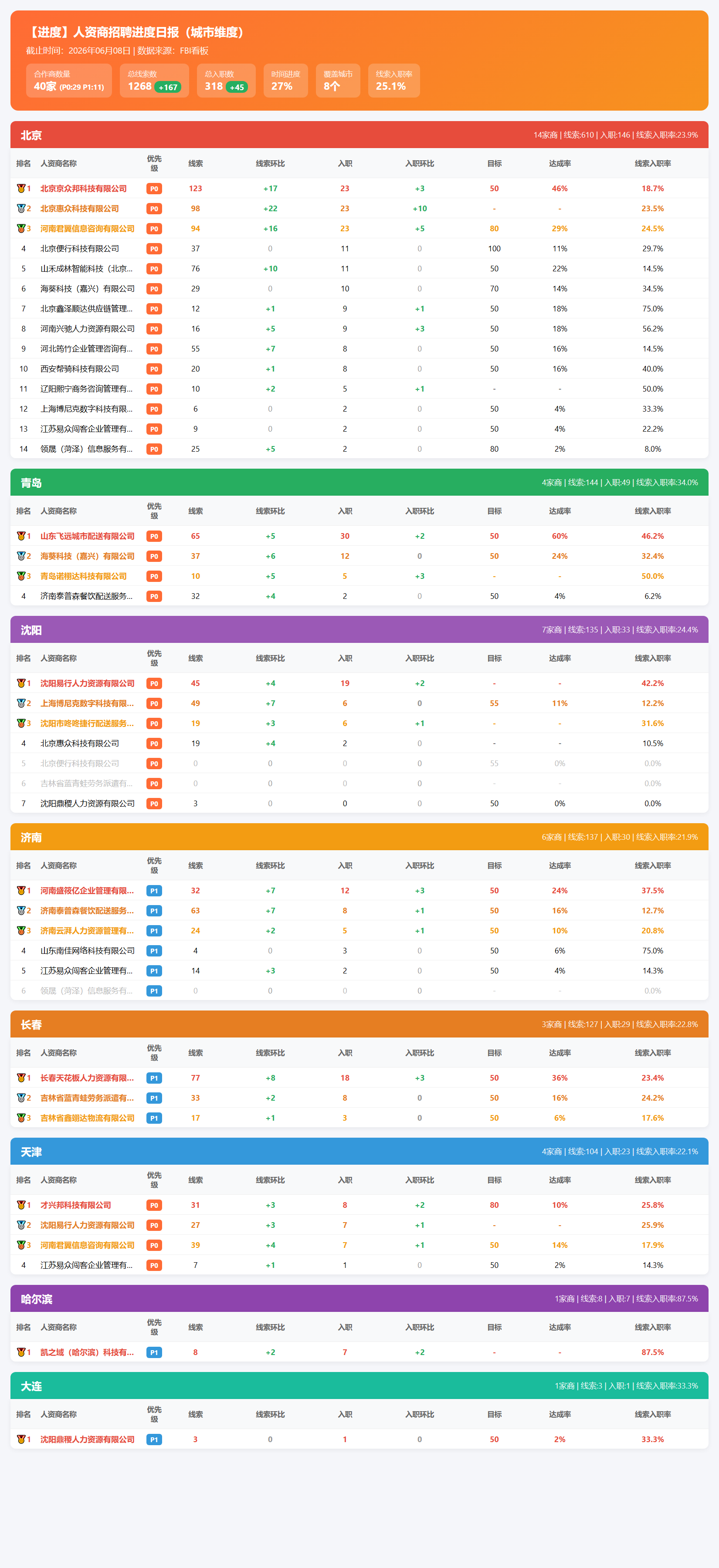Click the 截止时间 2026年06月08日 subtitle
The image size is (719, 1568).
point(78,51)
